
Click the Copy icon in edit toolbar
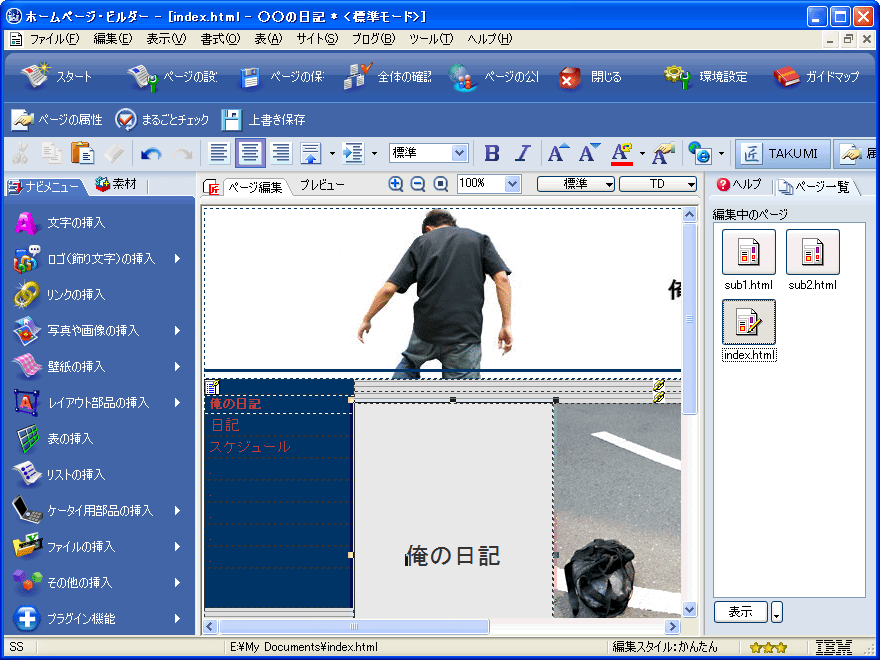pyautogui.click(x=52, y=153)
